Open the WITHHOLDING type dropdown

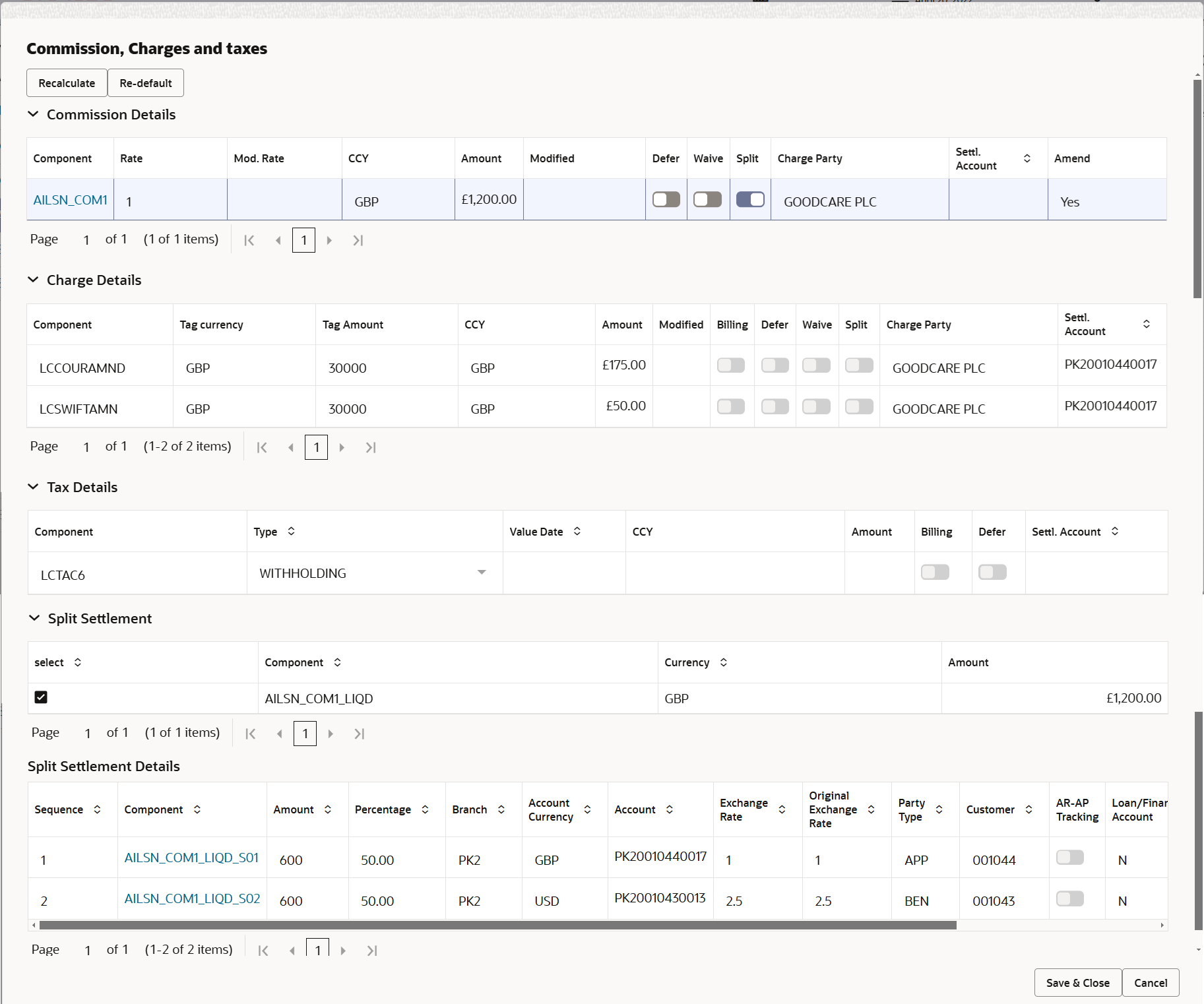click(x=482, y=573)
